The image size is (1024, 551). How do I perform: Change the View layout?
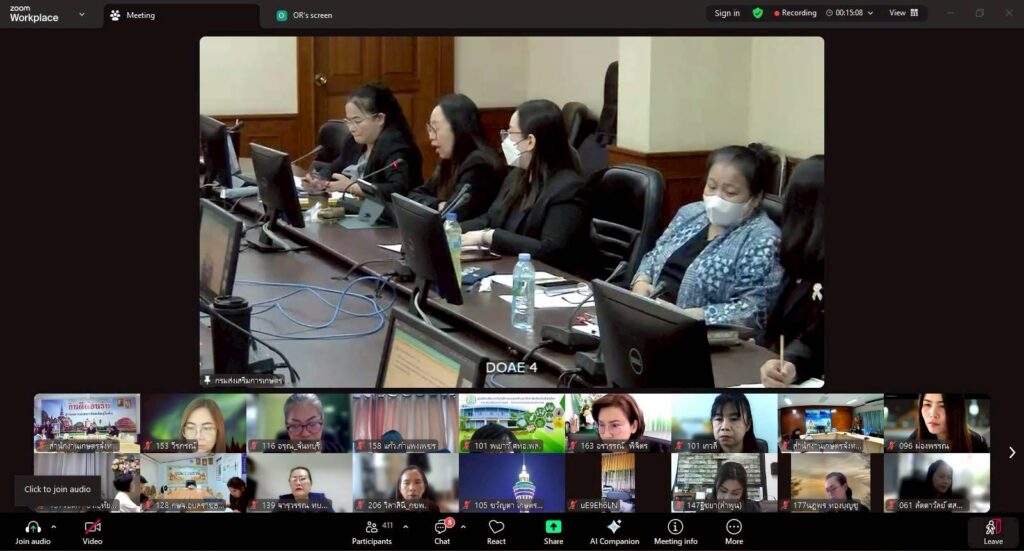coord(903,13)
